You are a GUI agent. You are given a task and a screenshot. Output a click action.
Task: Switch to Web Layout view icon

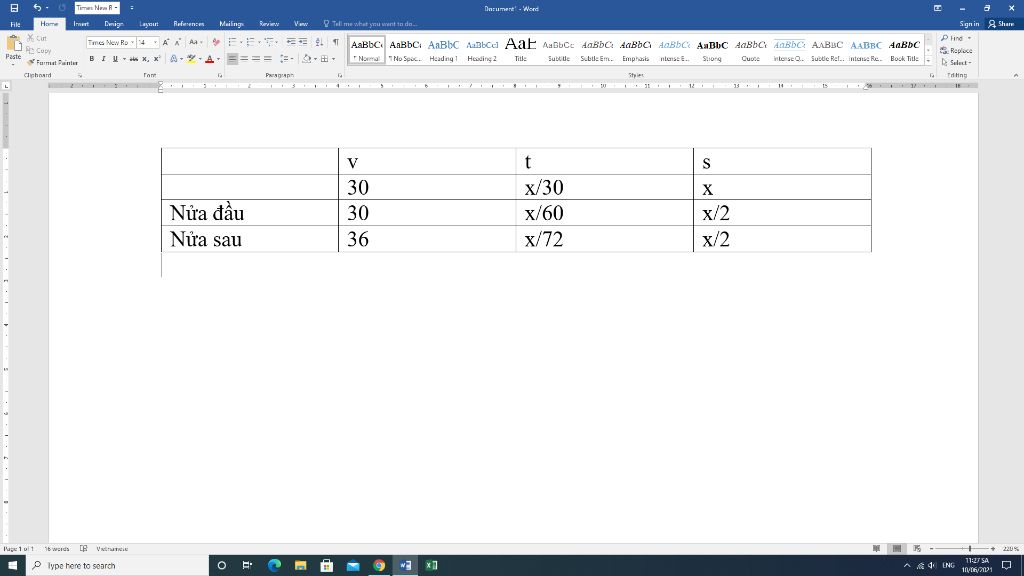[x=917, y=549]
